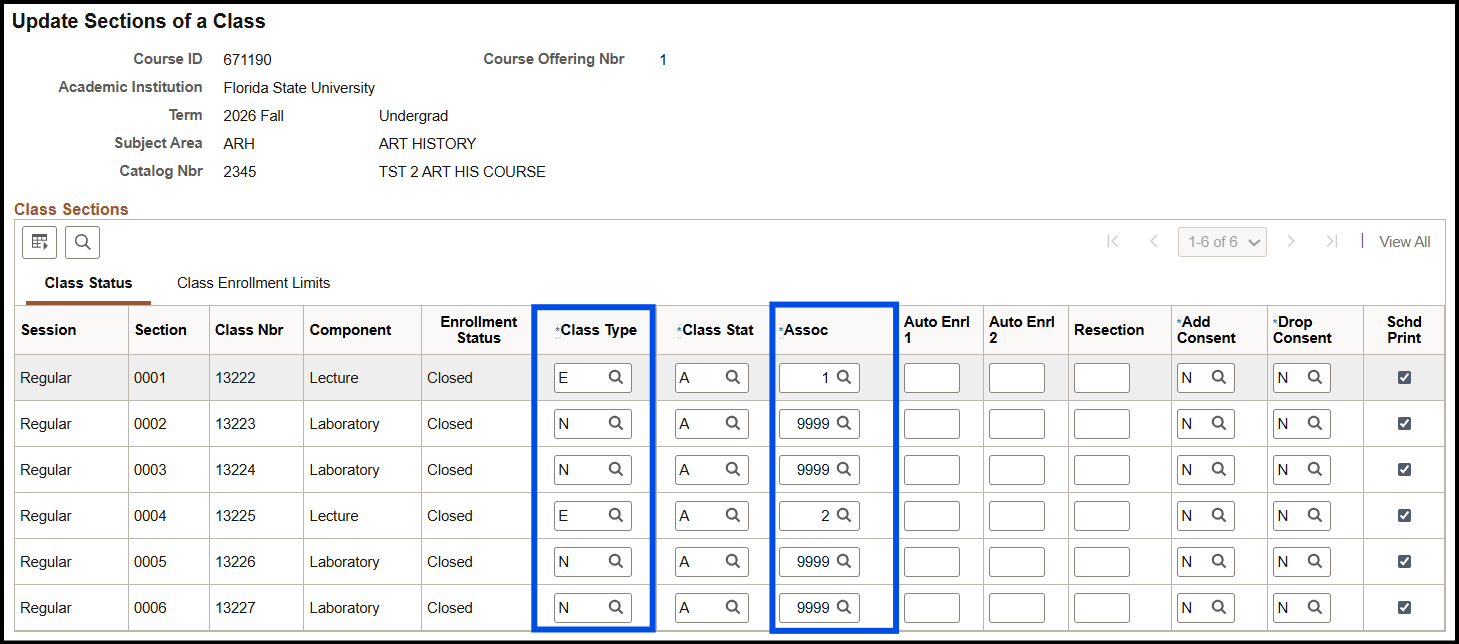Viewport: 1459px width, 644px height.
Task: Click the View All link
Action: pyautogui.click(x=1404, y=241)
